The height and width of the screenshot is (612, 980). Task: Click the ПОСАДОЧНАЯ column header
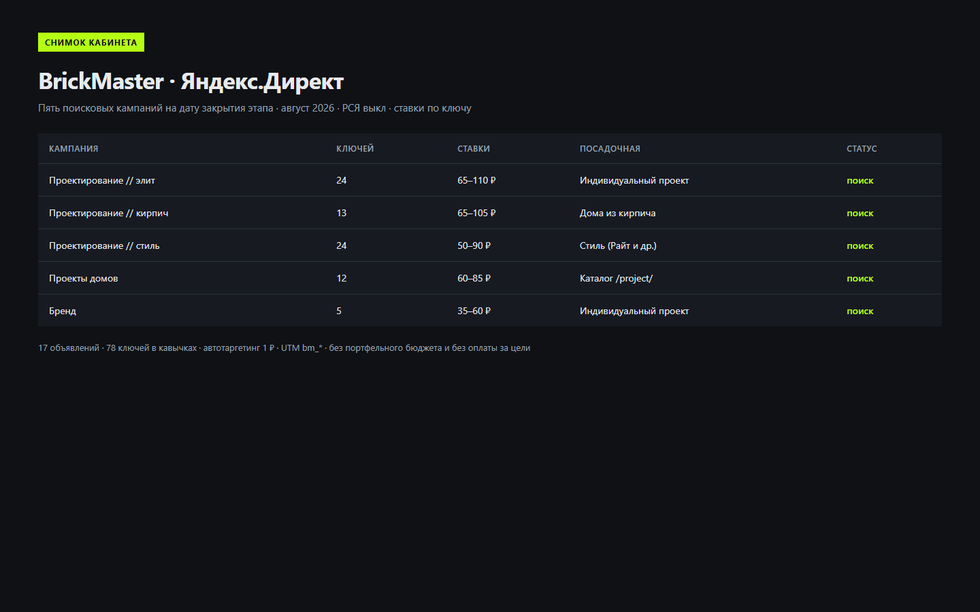609,149
